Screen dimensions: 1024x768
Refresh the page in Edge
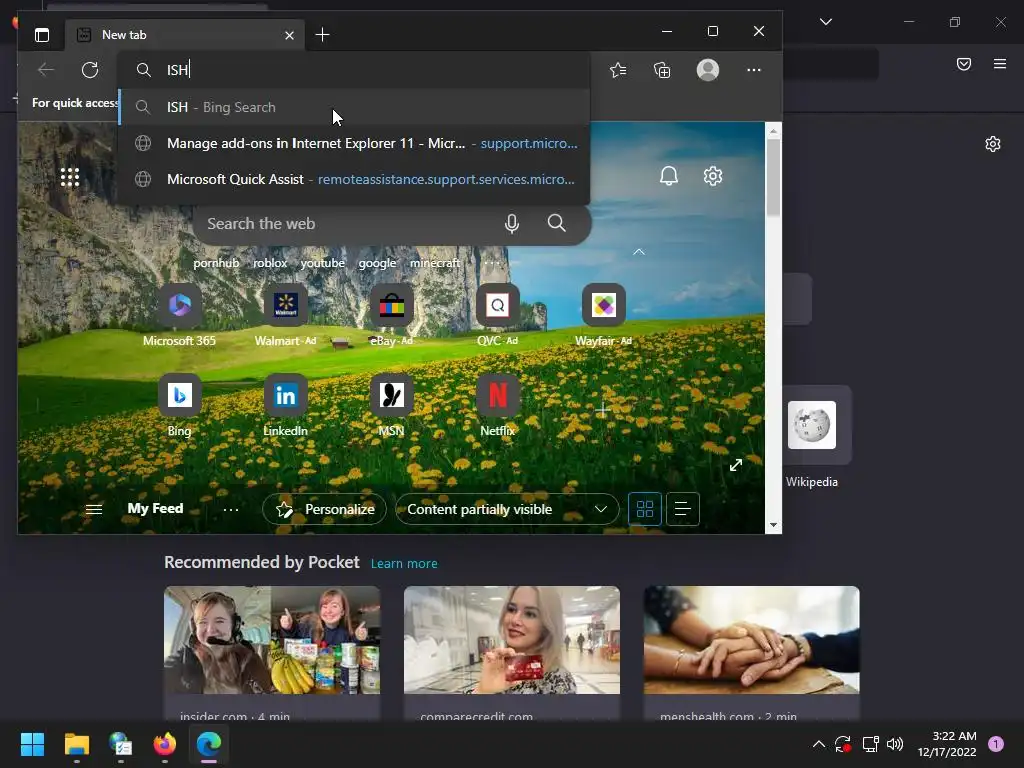pyautogui.click(x=90, y=70)
